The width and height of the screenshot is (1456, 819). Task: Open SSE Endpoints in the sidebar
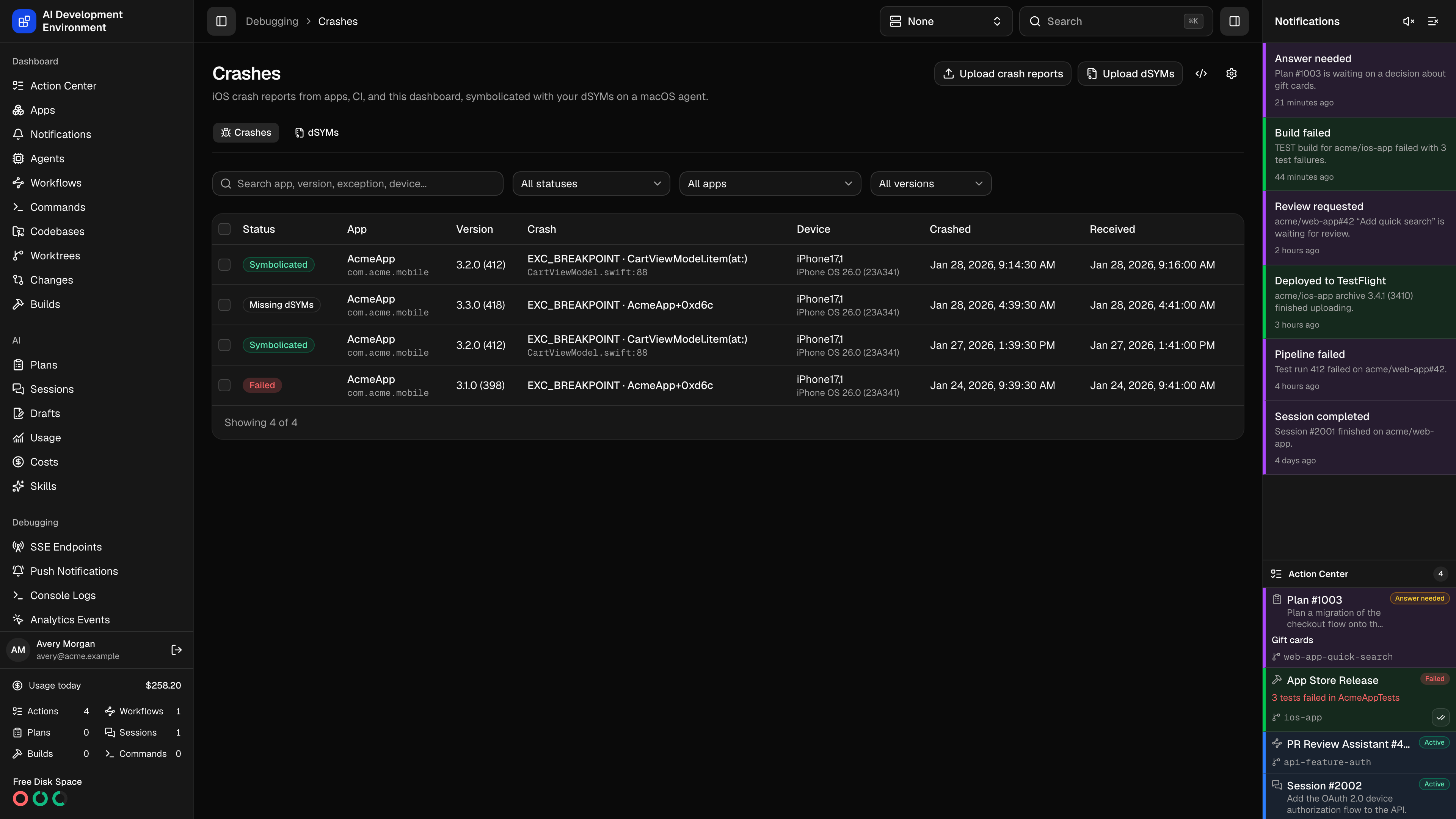97,546
